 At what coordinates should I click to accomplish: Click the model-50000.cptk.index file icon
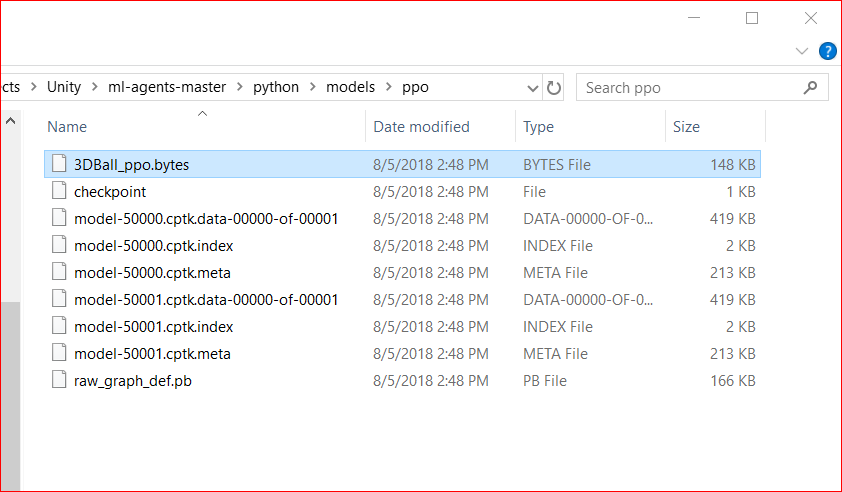[x=60, y=245]
